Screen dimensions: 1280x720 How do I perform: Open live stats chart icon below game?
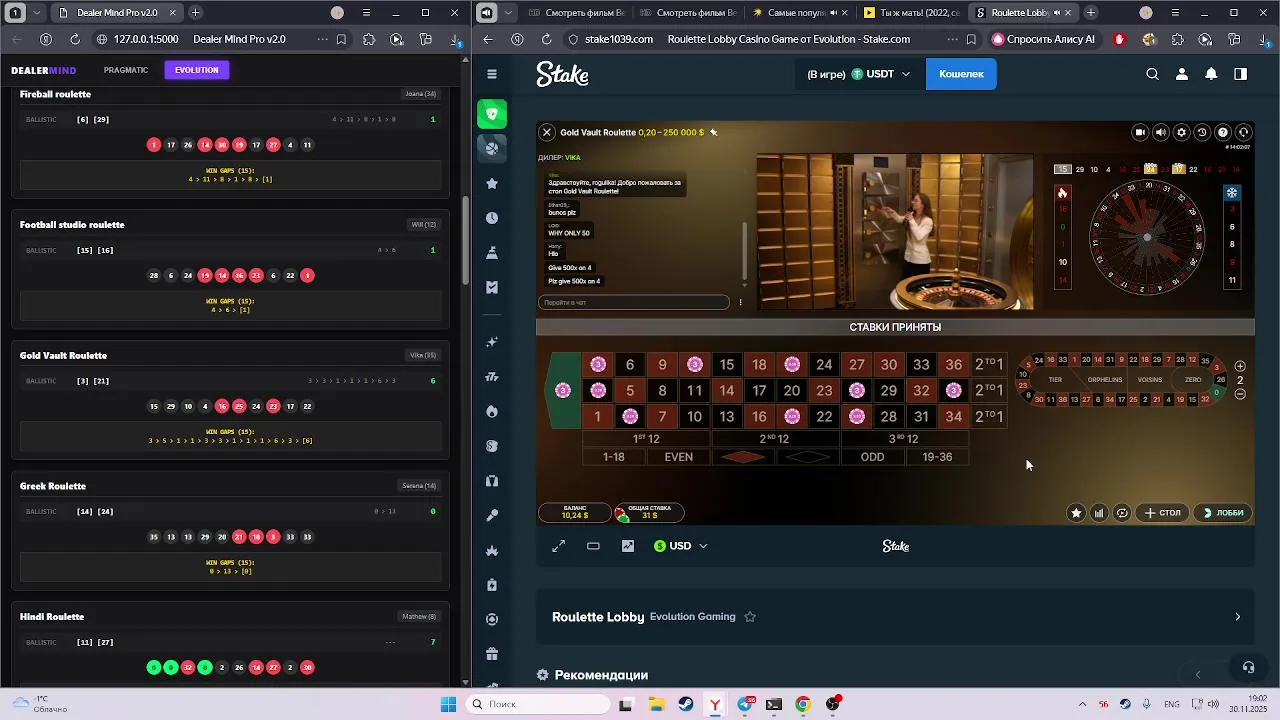point(628,546)
